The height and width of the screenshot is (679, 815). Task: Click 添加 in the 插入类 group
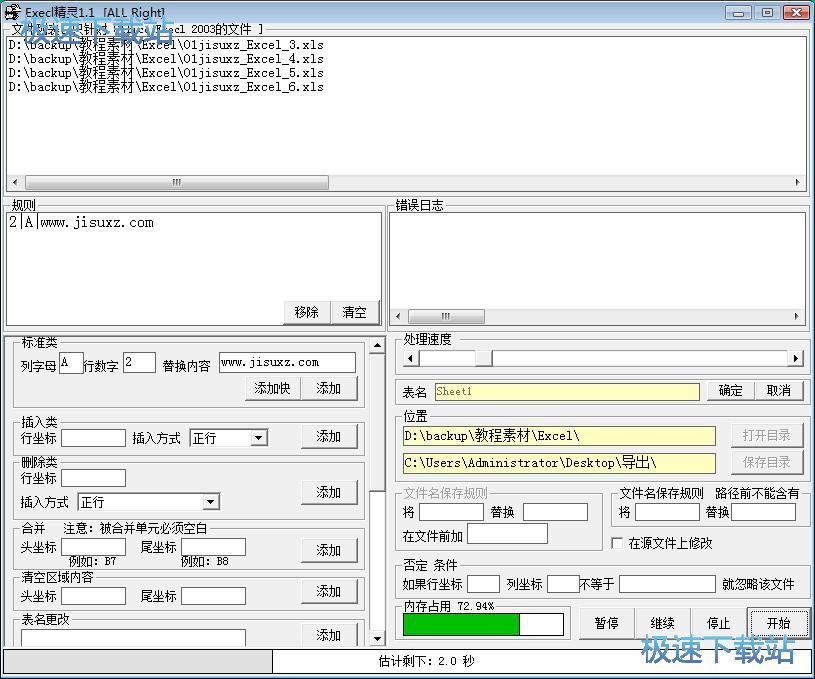(329, 436)
